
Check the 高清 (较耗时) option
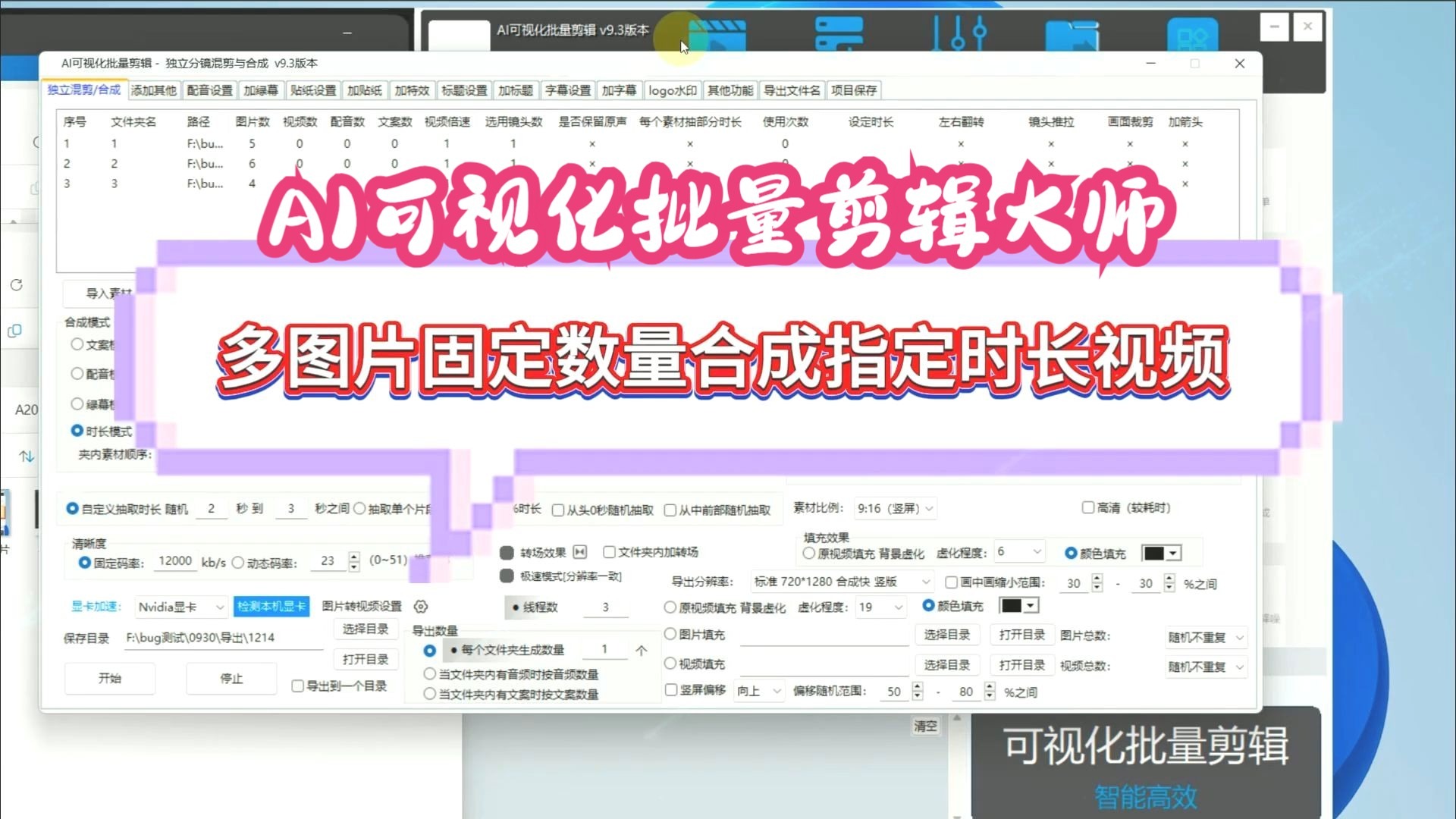click(x=1088, y=507)
